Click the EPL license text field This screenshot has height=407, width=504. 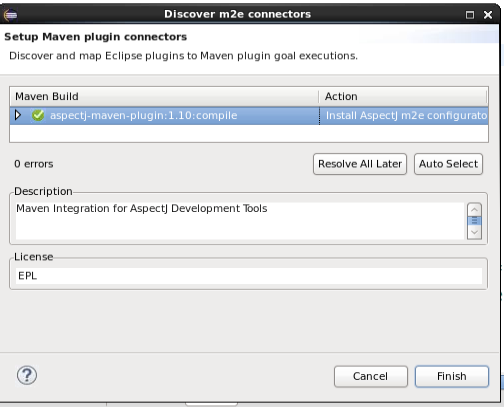click(x=249, y=276)
